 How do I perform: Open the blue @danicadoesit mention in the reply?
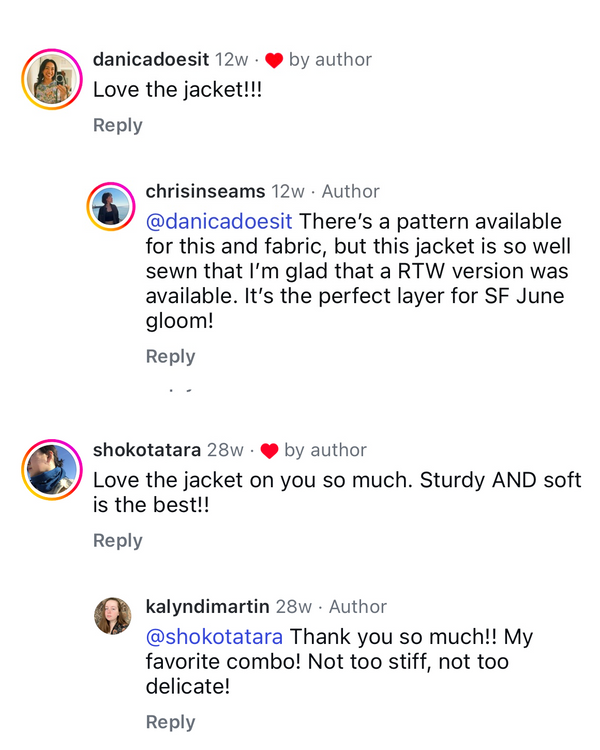219,222
